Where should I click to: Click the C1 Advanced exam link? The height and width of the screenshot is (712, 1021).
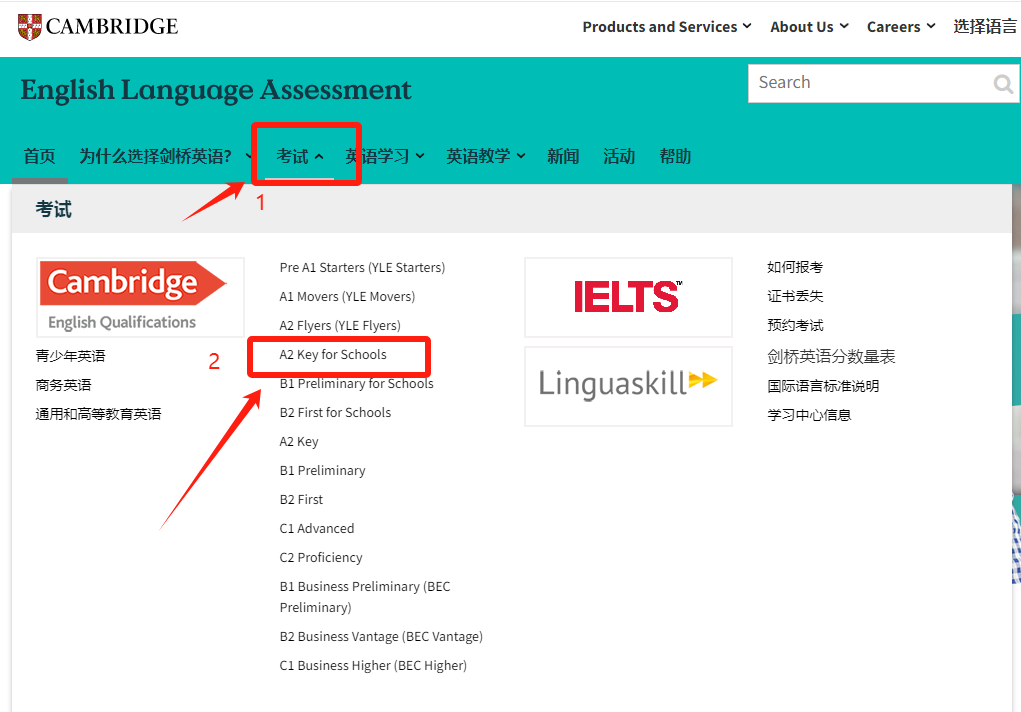(x=317, y=529)
